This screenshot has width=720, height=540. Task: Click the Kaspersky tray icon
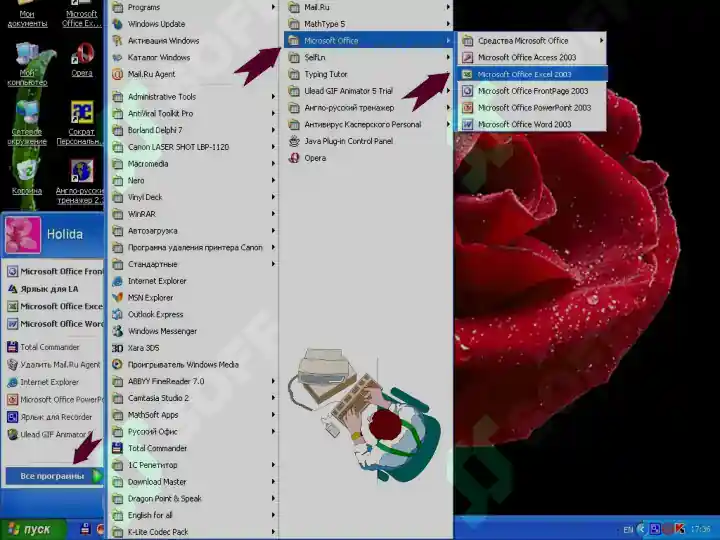click(x=680, y=529)
